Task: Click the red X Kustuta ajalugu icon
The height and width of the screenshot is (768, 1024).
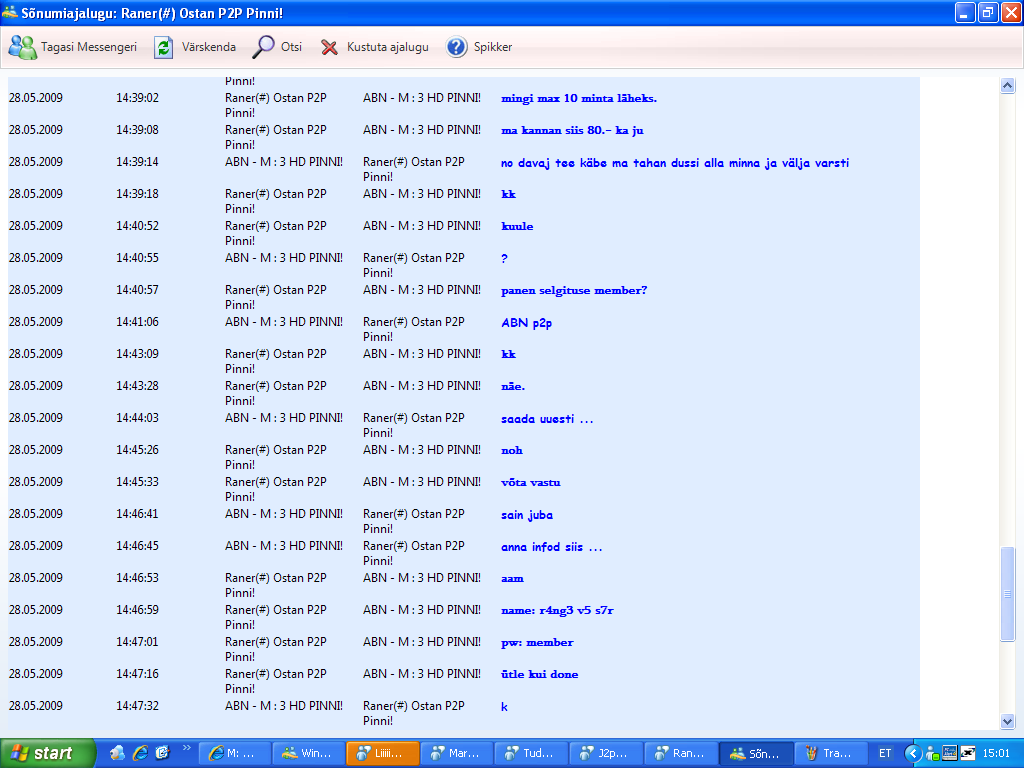Action: (329, 47)
